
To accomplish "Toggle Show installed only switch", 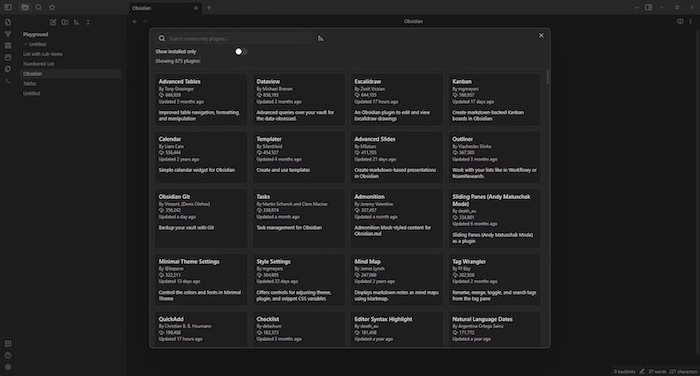I will tap(241, 52).
